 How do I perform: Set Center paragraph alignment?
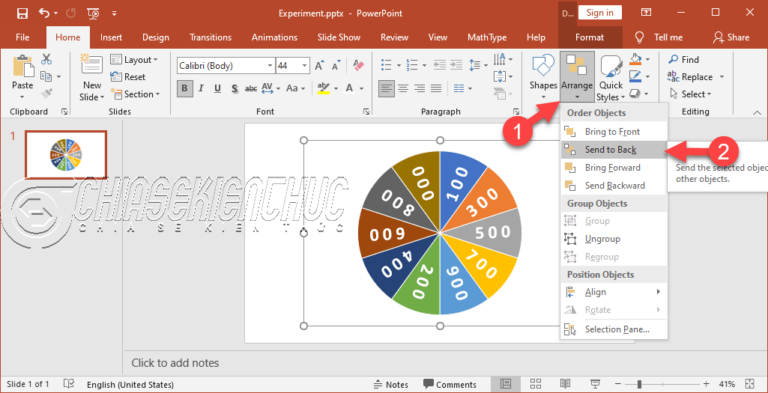pos(403,89)
